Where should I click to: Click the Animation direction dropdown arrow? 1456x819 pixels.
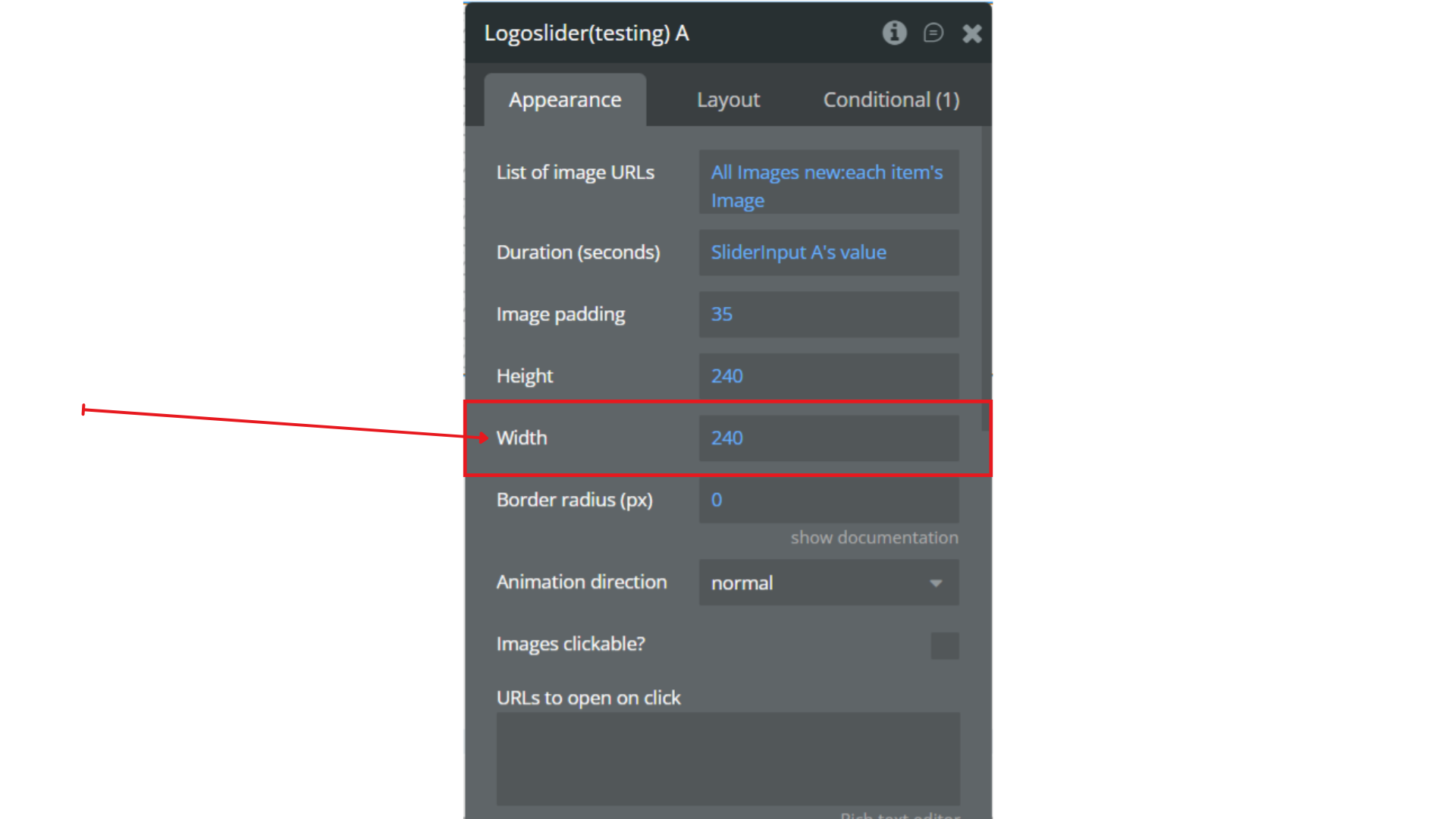[x=936, y=583]
